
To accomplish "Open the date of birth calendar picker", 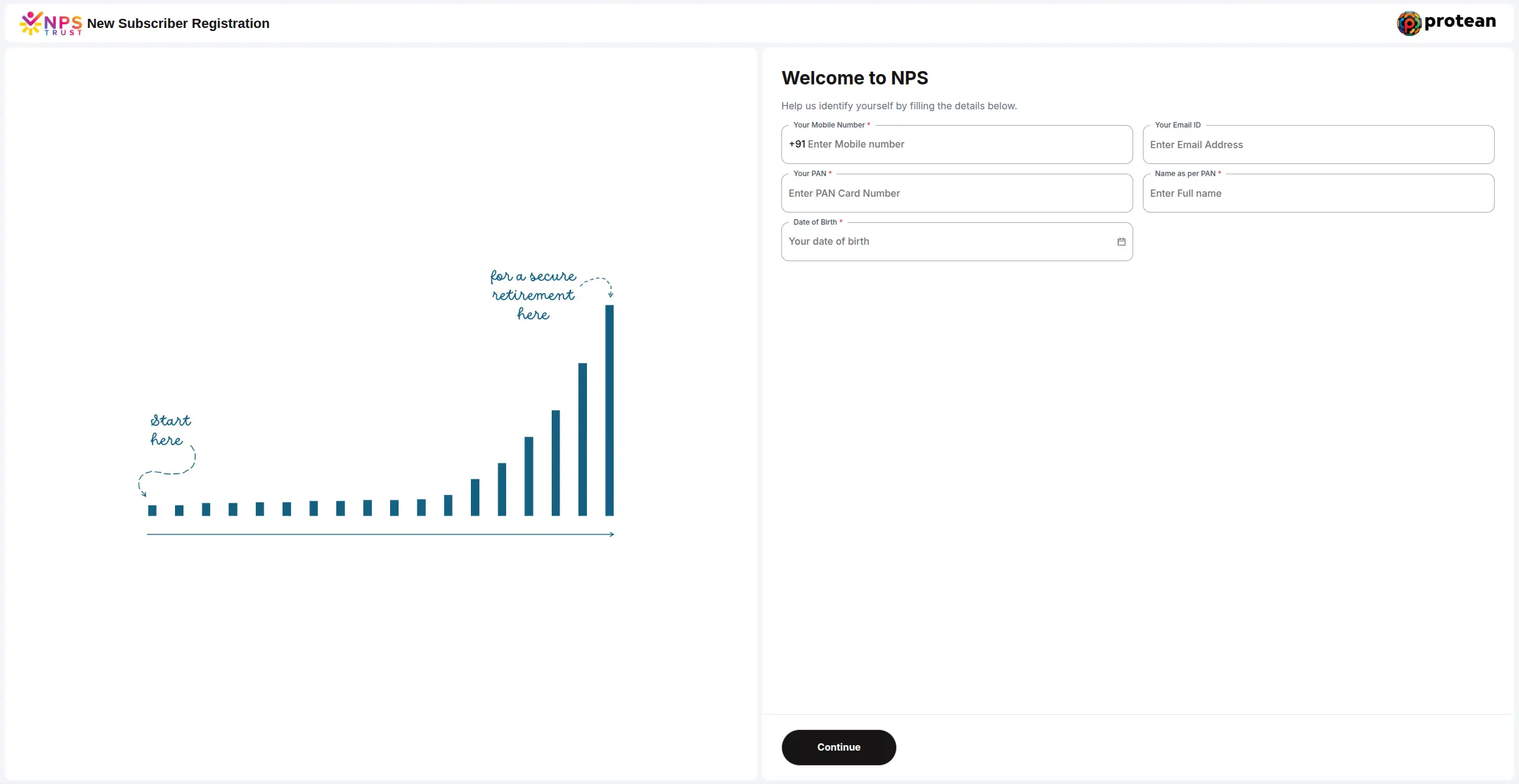I will click(x=1121, y=242).
